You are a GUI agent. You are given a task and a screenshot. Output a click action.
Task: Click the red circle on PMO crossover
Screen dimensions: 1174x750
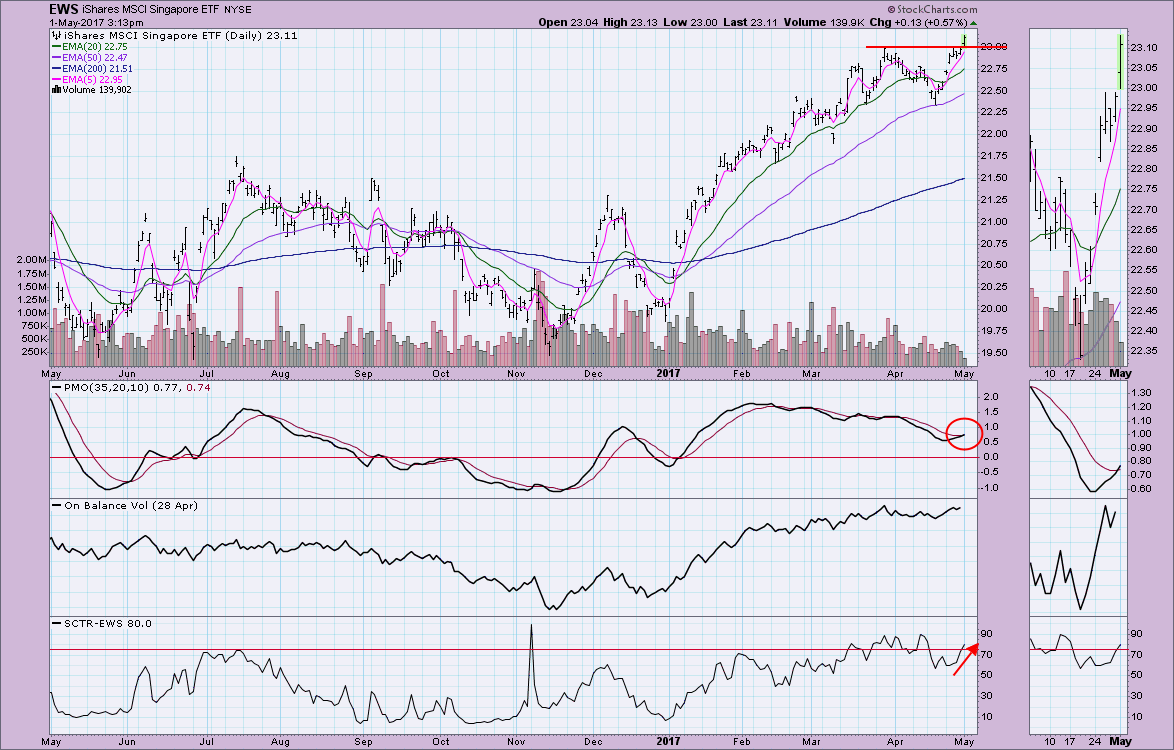coord(960,435)
